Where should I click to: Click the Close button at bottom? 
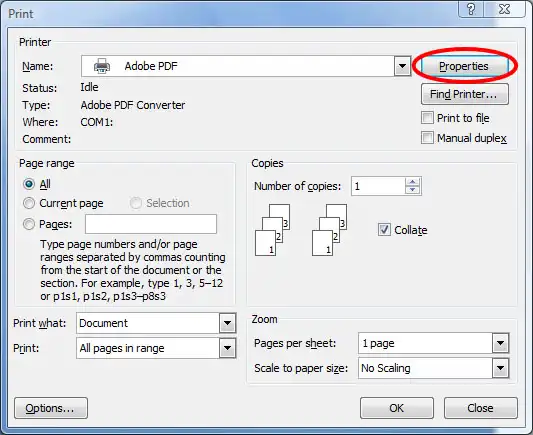[481, 408]
